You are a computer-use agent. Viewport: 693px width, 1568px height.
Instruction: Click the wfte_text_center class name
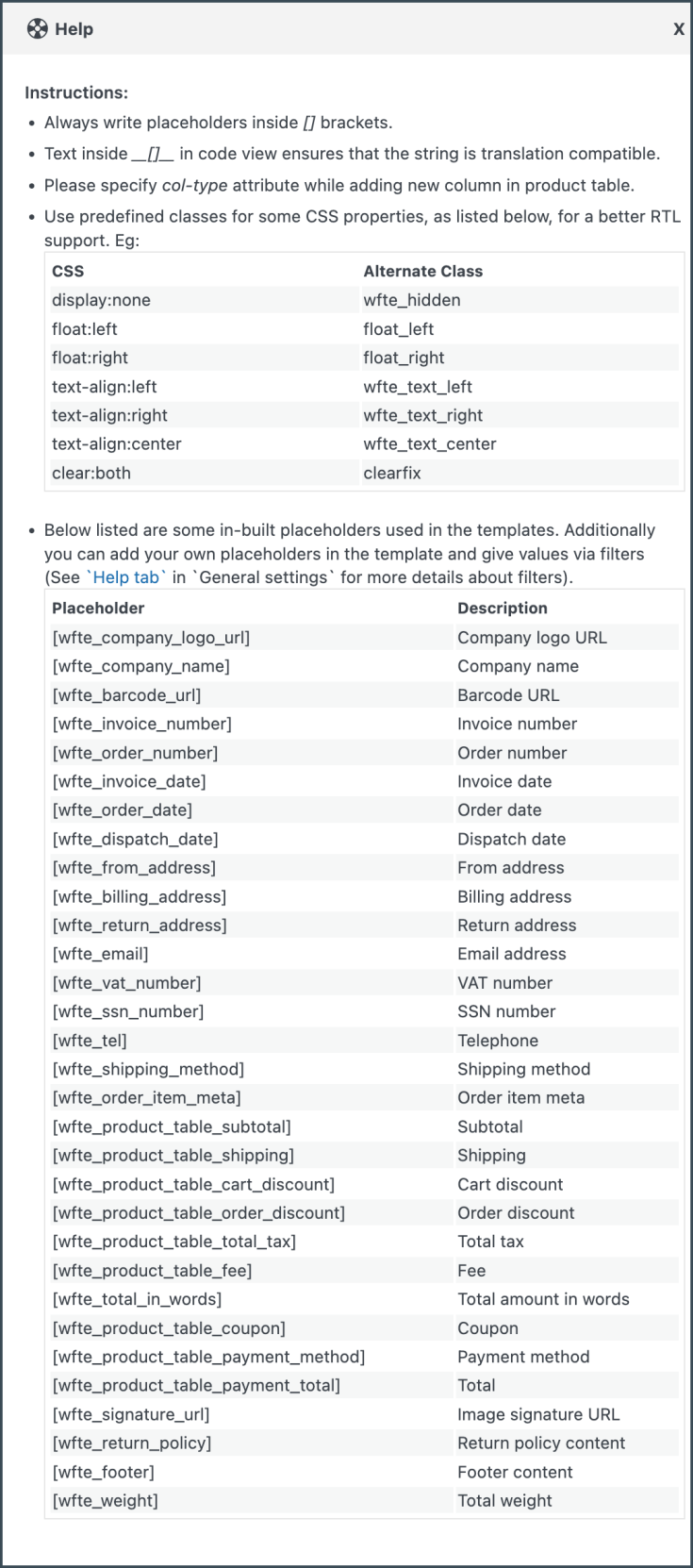(x=429, y=444)
